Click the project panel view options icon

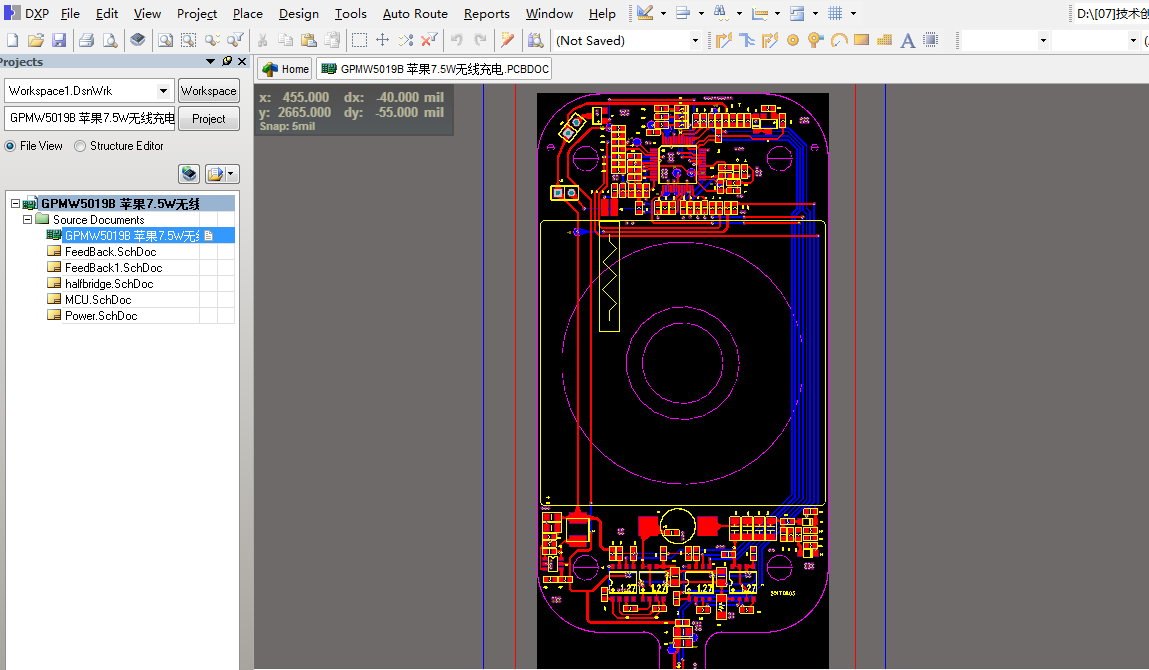222,174
